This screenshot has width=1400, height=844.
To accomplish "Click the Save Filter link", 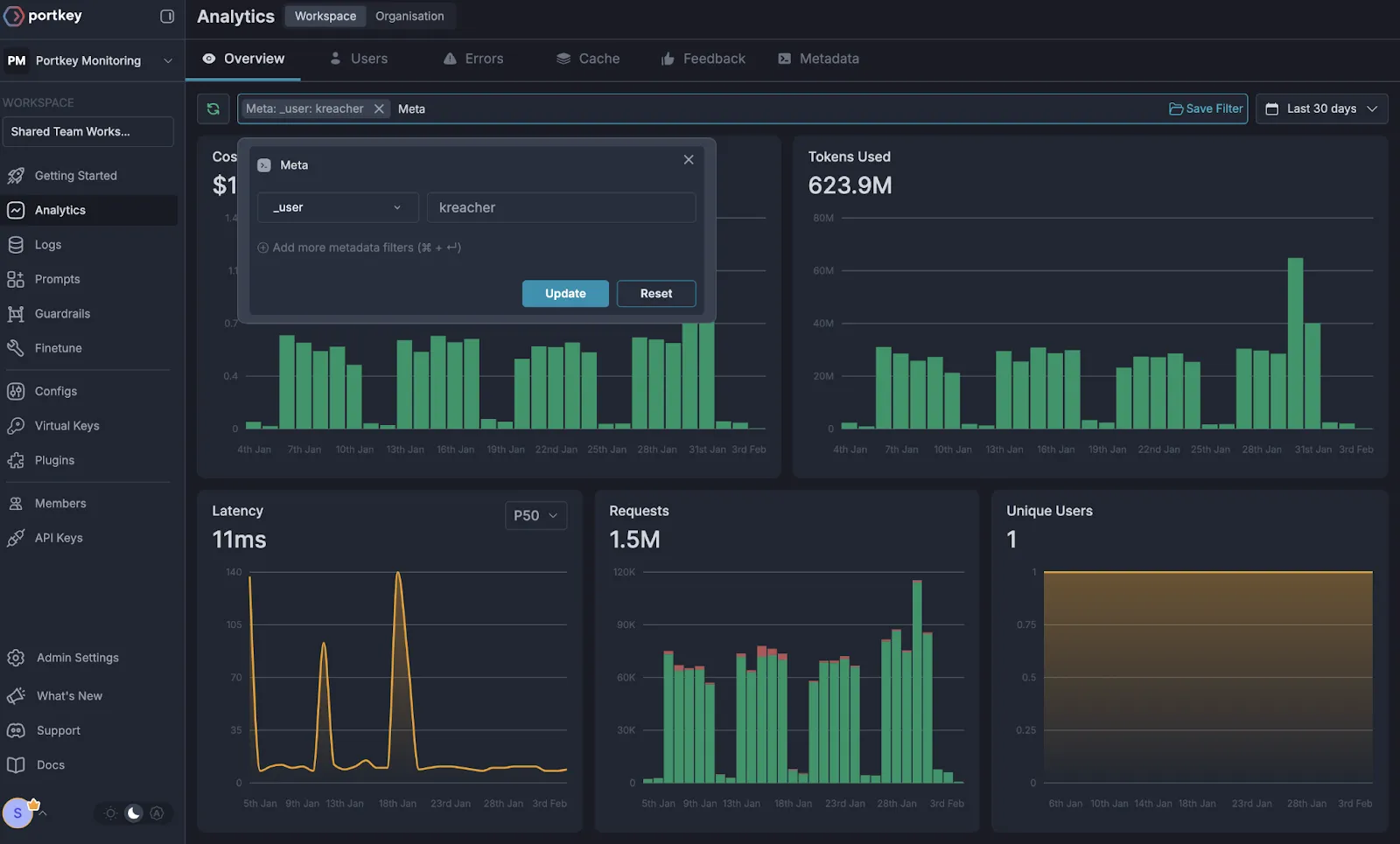I will point(1206,108).
